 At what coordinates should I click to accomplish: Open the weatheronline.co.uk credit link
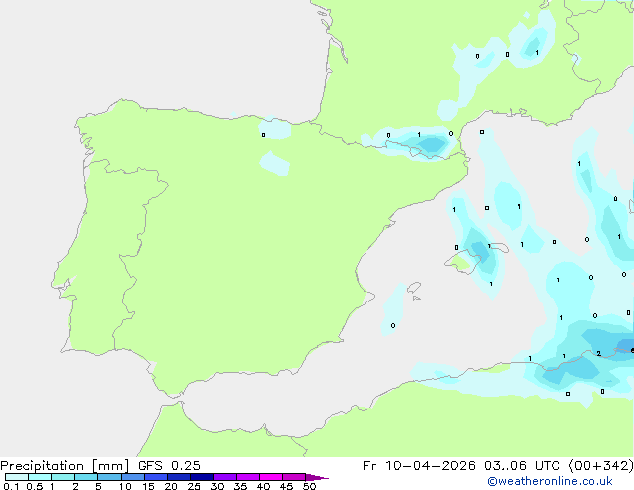point(550,481)
